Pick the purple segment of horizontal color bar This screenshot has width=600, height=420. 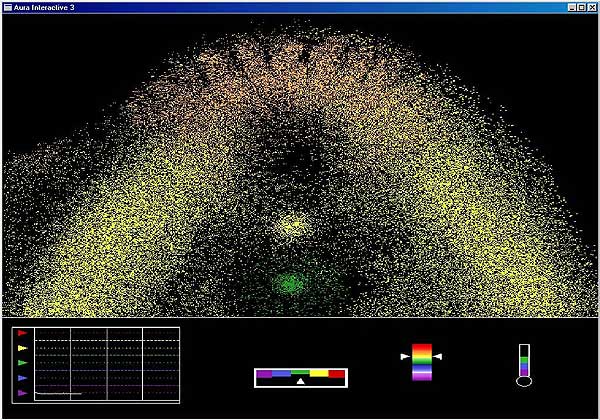coord(265,373)
